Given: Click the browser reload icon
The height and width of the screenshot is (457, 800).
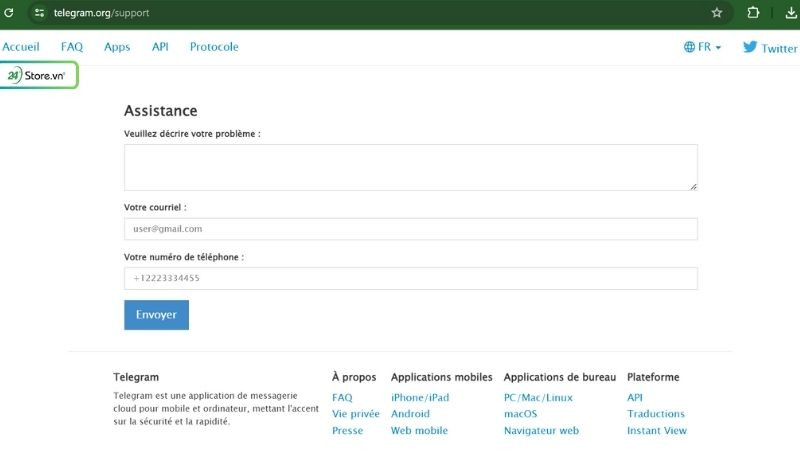Looking at the screenshot, I should tap(9, 13).
